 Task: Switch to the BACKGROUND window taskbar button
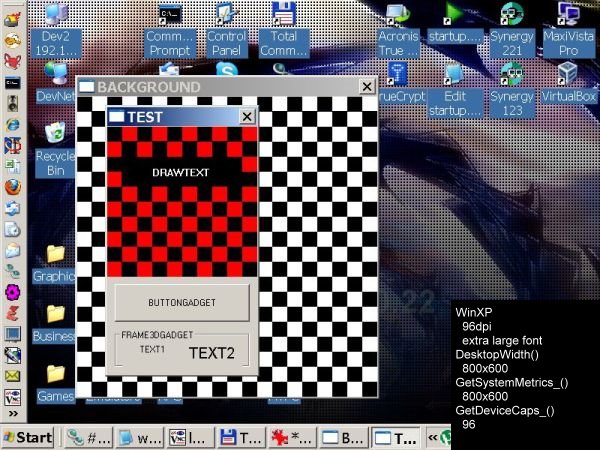coord(343,437)
